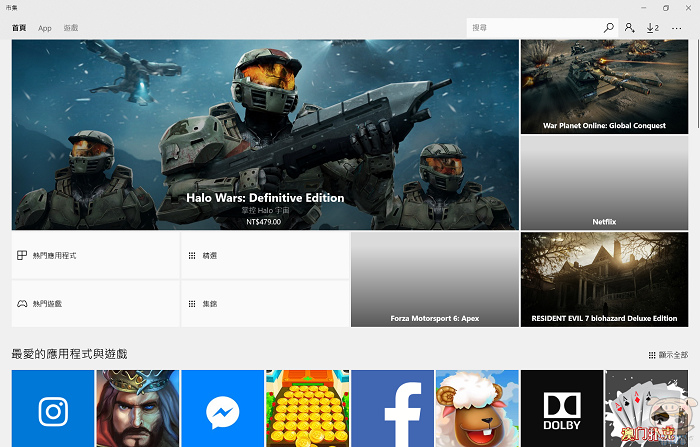Screen dimensions: 700x447
Task: Click the NT$479.00 price on Halo Wars
Action: coord(263,221)
